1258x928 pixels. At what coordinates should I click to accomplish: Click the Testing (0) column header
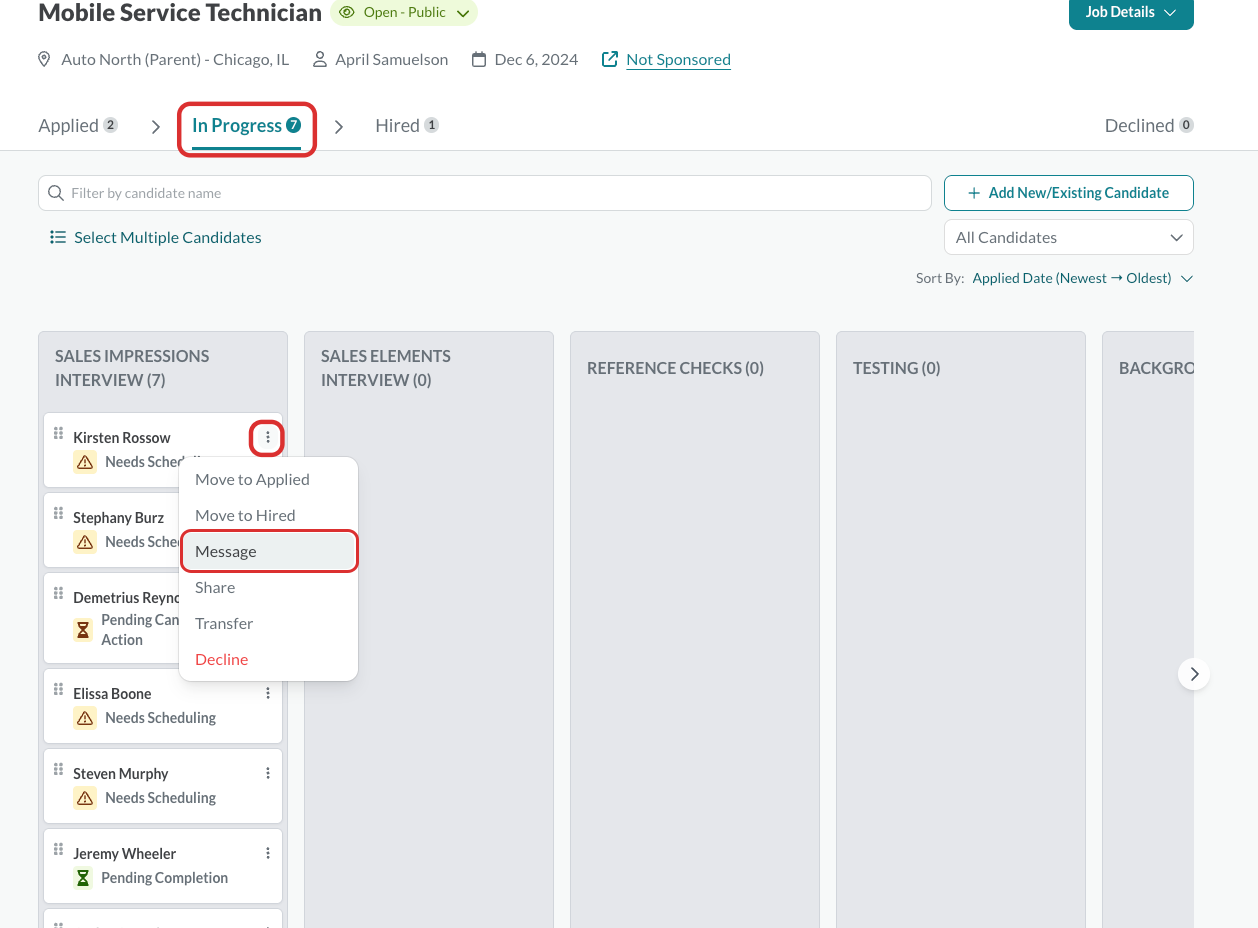896,368
